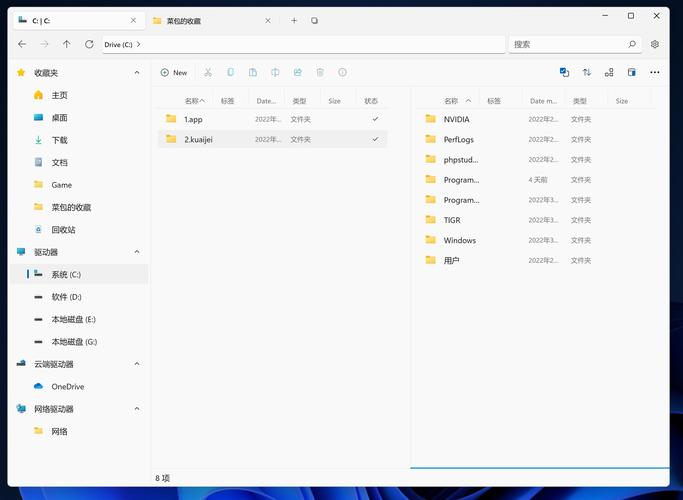Toggle the selection checkboxes option icon
The height and width of the screenshot is (500, 683).
(564, 72)
